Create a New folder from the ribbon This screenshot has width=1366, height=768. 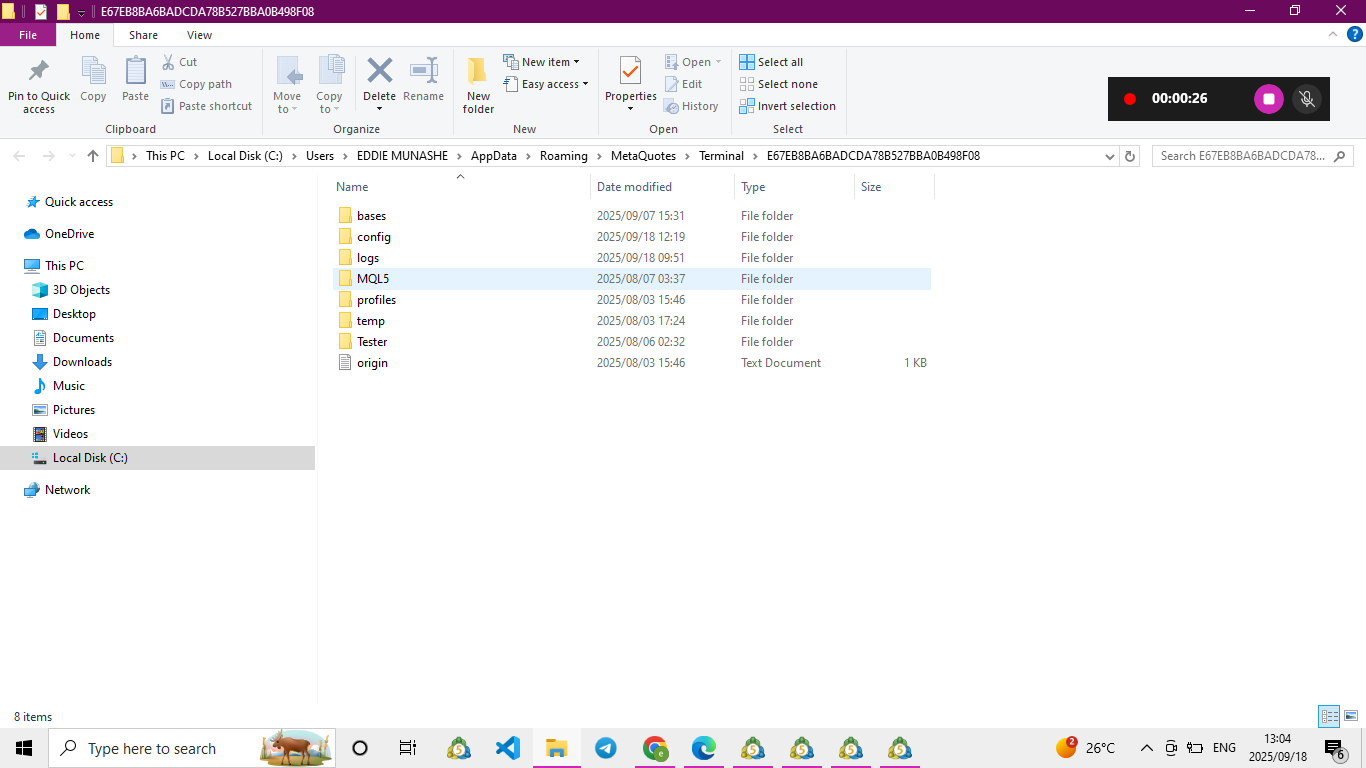tap(478, 85)
